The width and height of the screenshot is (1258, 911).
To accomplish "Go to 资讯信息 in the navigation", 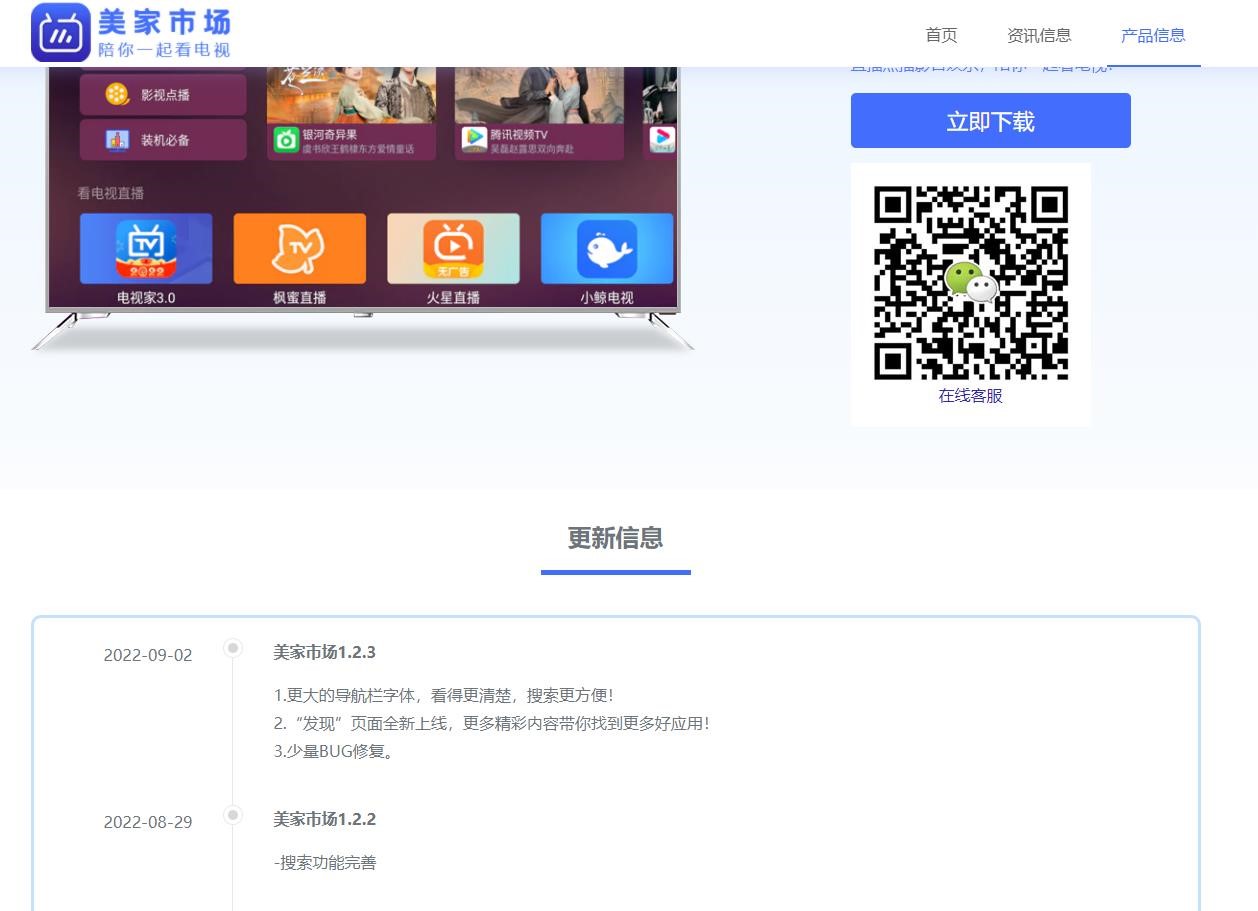I will [1039, 35].
